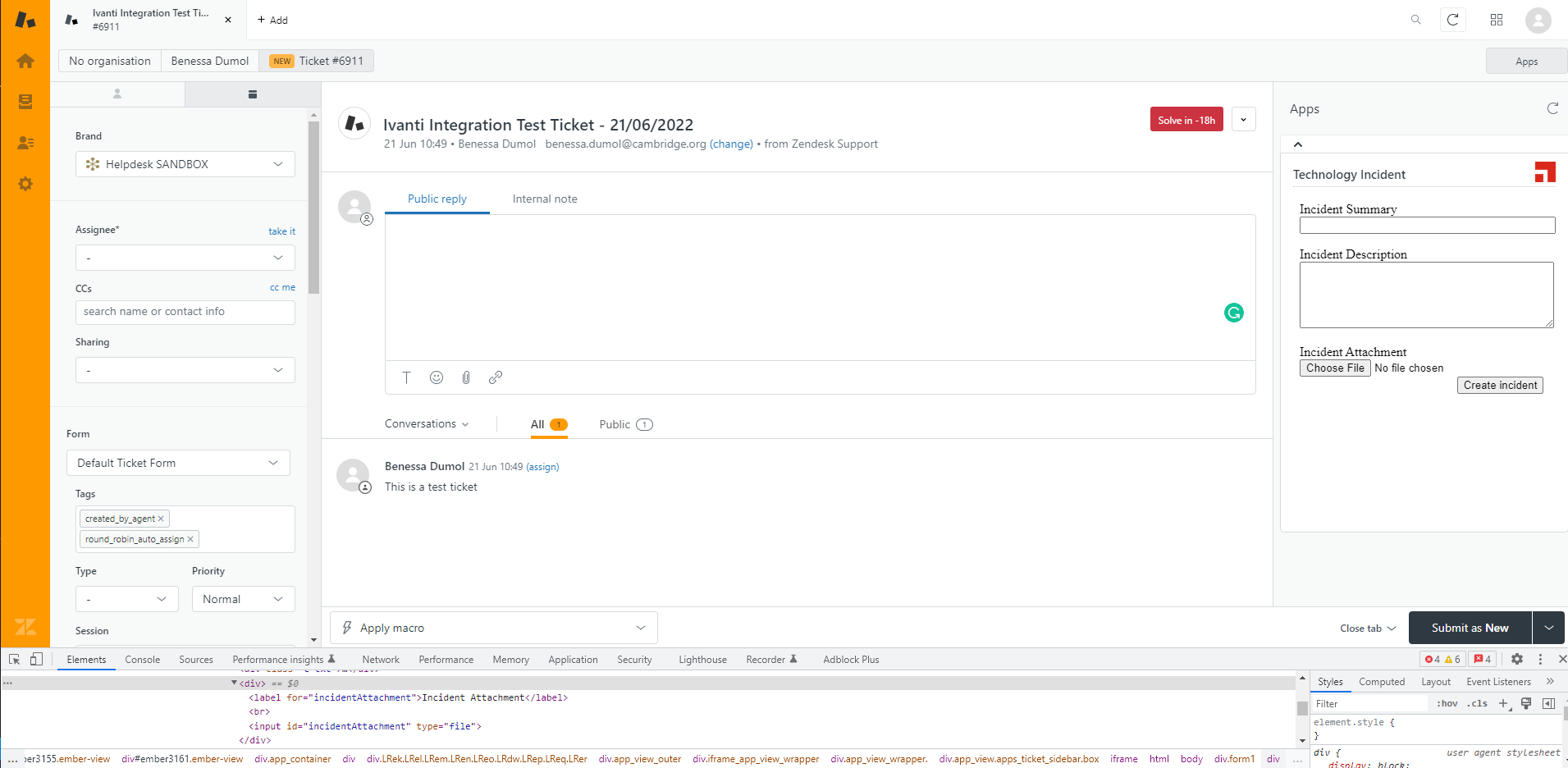This screenshot has height=768, width=1568.
Task: Open the emoji picker in reply editor
Action: [437, 377]
